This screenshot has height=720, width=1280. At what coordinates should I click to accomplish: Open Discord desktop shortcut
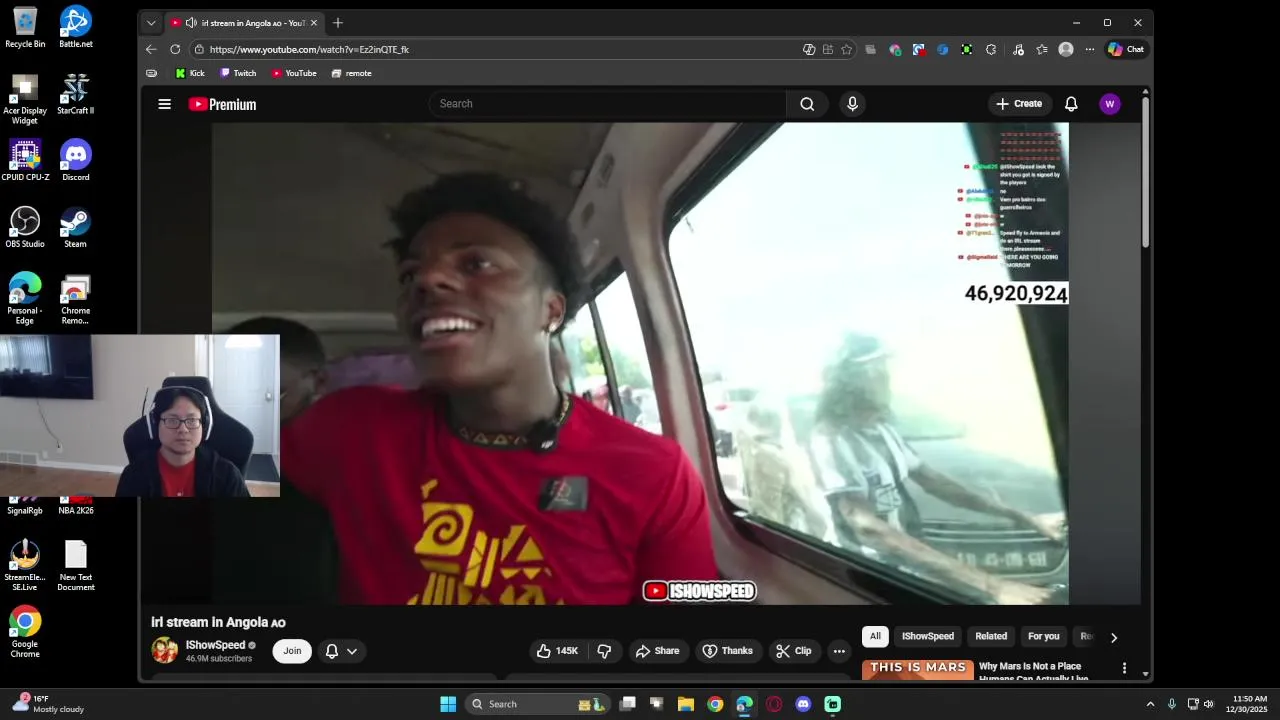pyautogui.click(x=76, y=160)
